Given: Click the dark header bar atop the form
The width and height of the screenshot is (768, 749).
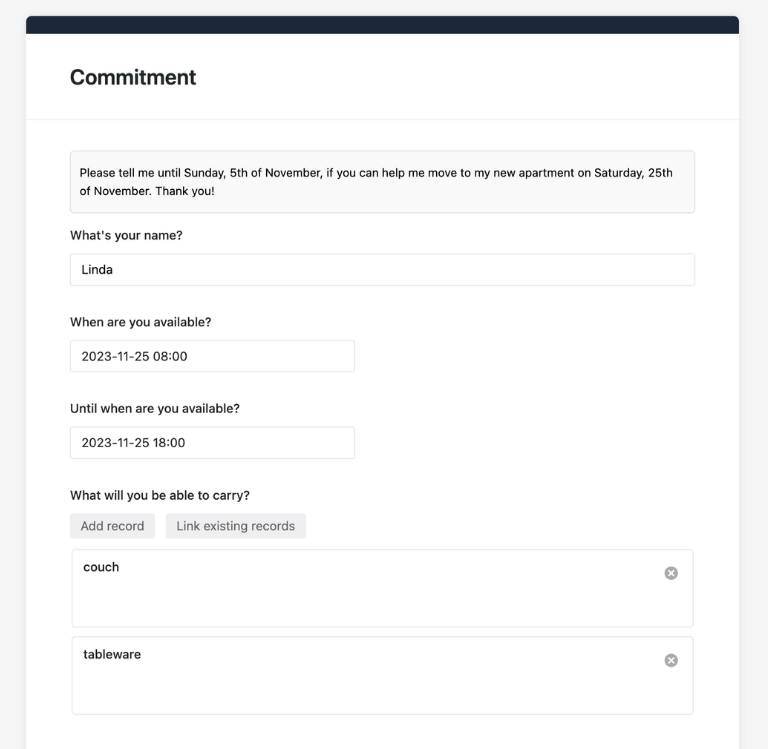Looking at the screenshot, I should tap(382, 25).
